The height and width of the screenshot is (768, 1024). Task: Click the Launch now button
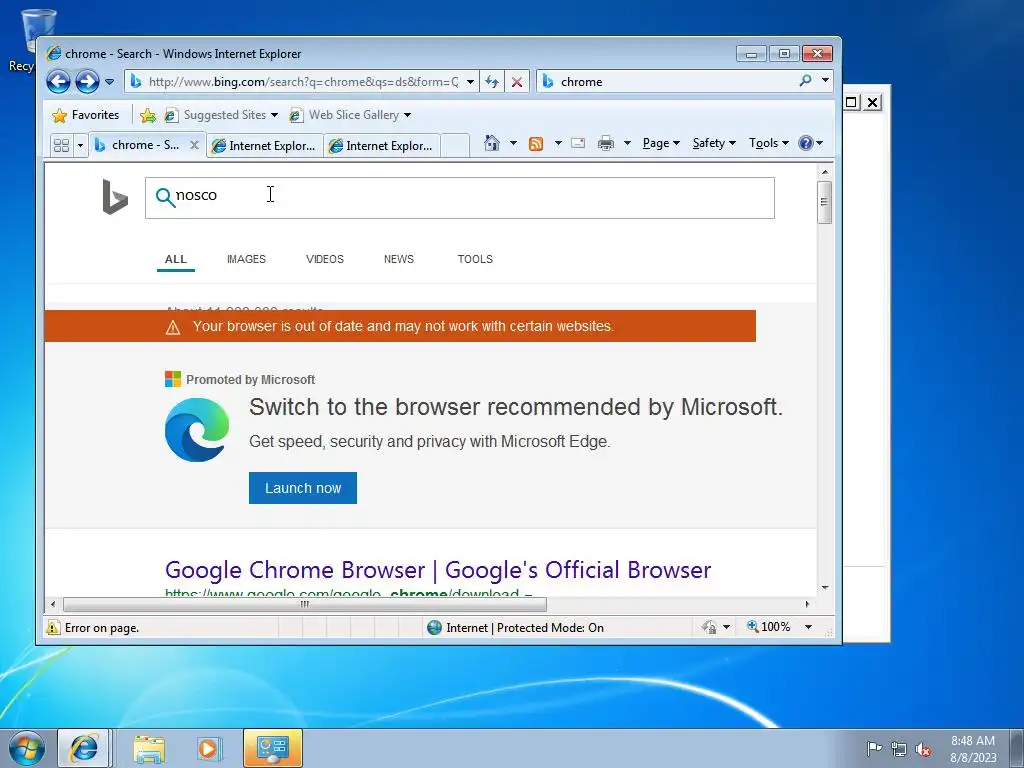pos(303,488)
